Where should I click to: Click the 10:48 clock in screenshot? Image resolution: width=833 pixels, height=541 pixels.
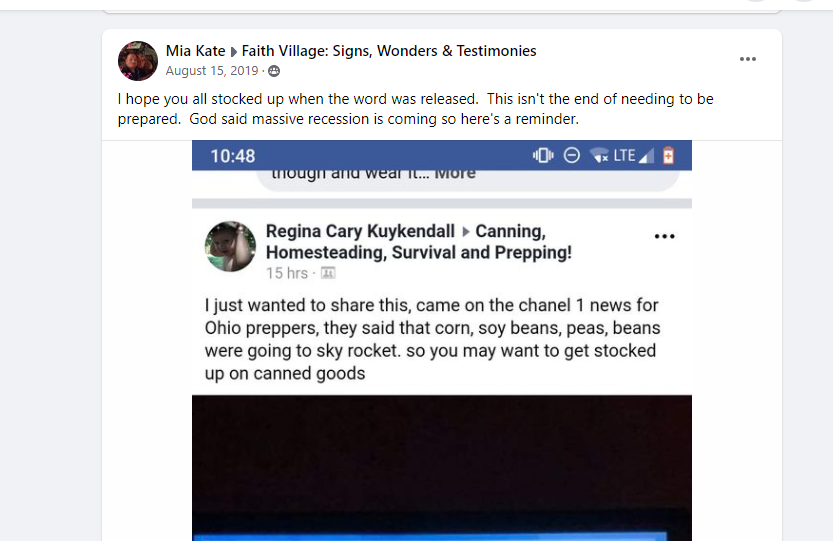coord(233,156)
